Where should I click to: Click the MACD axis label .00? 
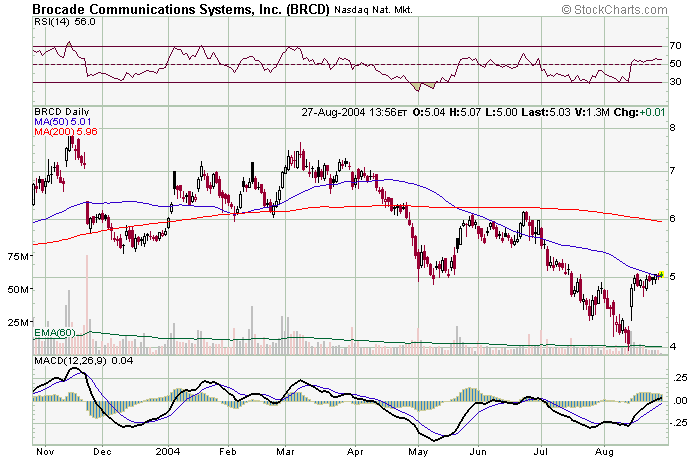click(680, 400)
